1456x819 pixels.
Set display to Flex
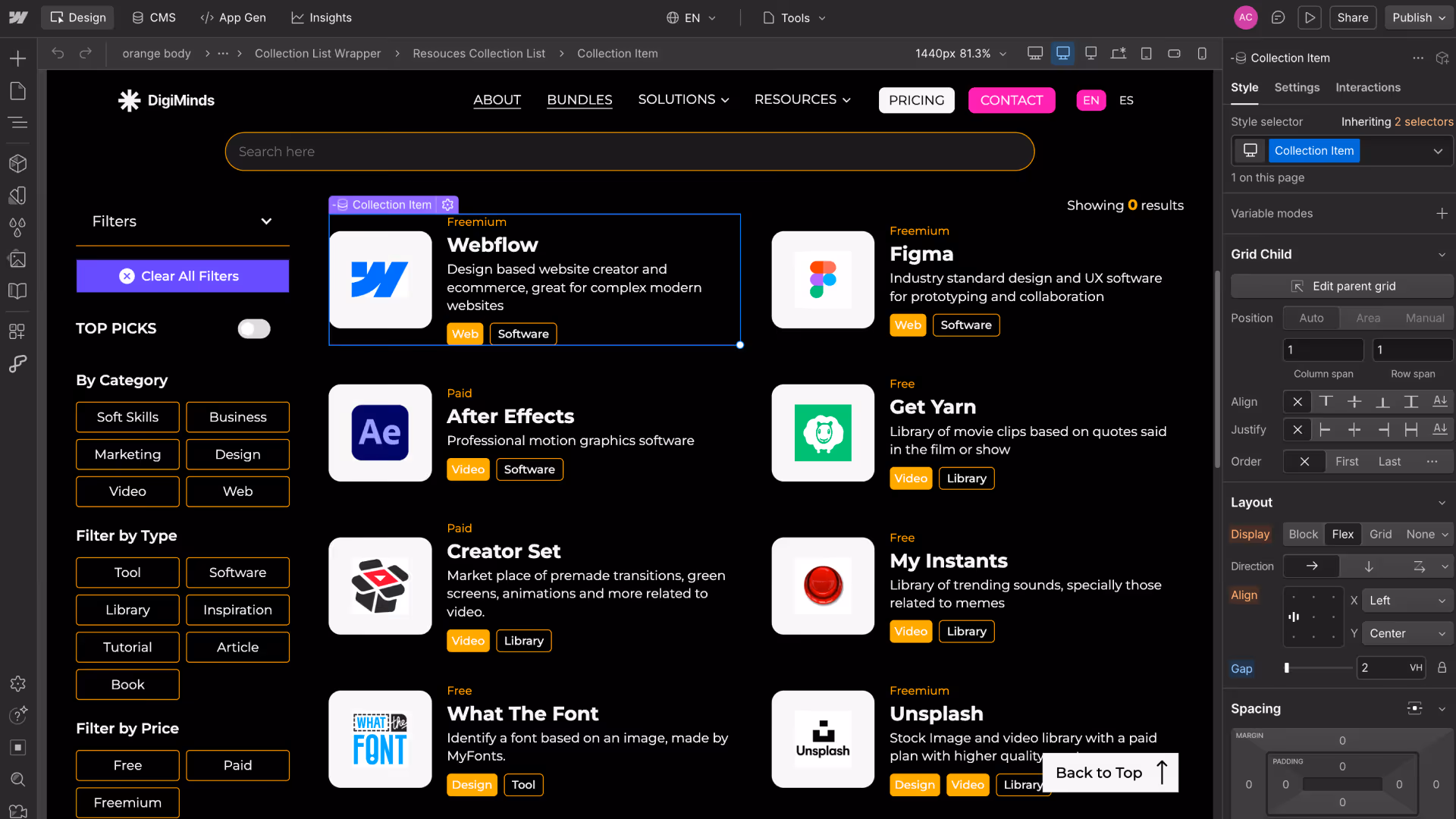(1343, 535)
